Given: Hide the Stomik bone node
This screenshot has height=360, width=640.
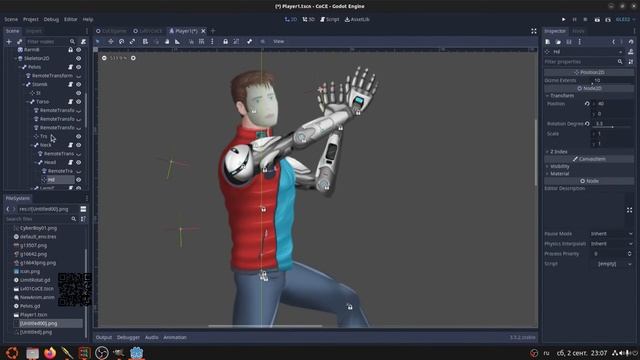Looking at the screenshot, I should [x=78, y=84].
